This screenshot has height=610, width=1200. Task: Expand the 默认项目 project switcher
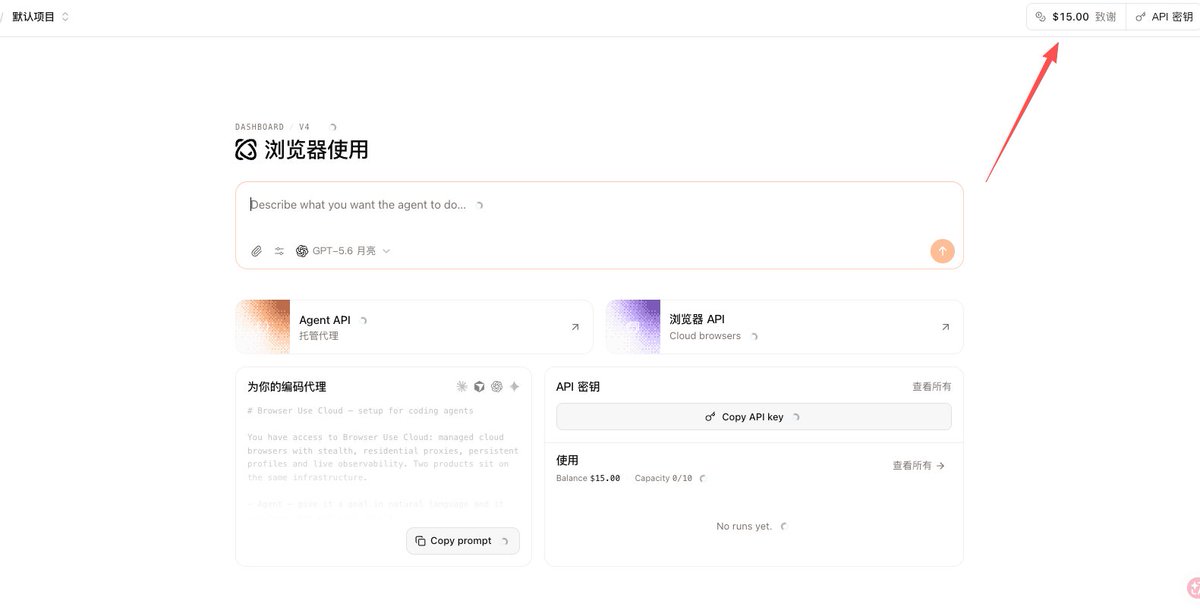coord(41,17)
